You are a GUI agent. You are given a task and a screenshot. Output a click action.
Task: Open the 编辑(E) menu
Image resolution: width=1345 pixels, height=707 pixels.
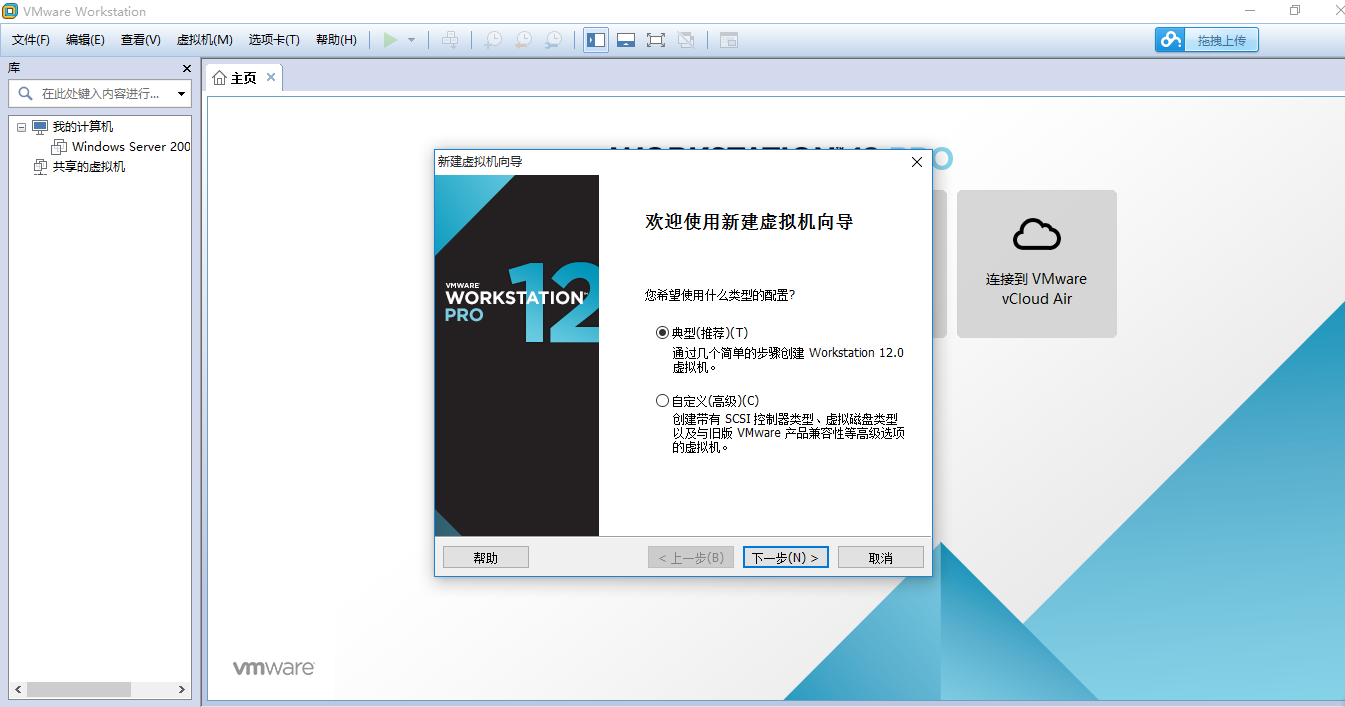click(85, 40)
